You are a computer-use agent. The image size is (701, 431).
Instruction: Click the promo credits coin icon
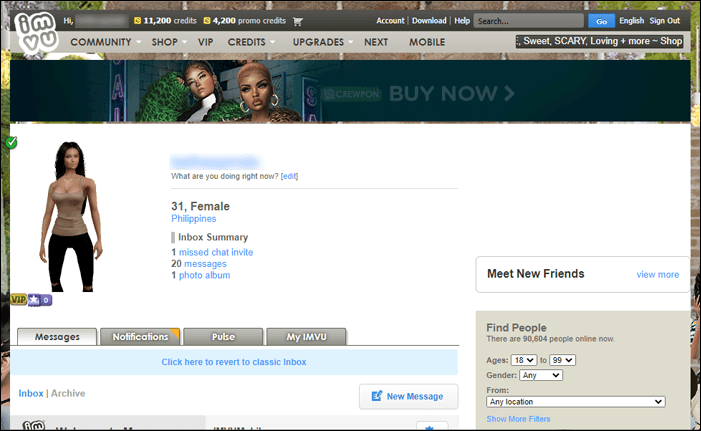(207, 21)
